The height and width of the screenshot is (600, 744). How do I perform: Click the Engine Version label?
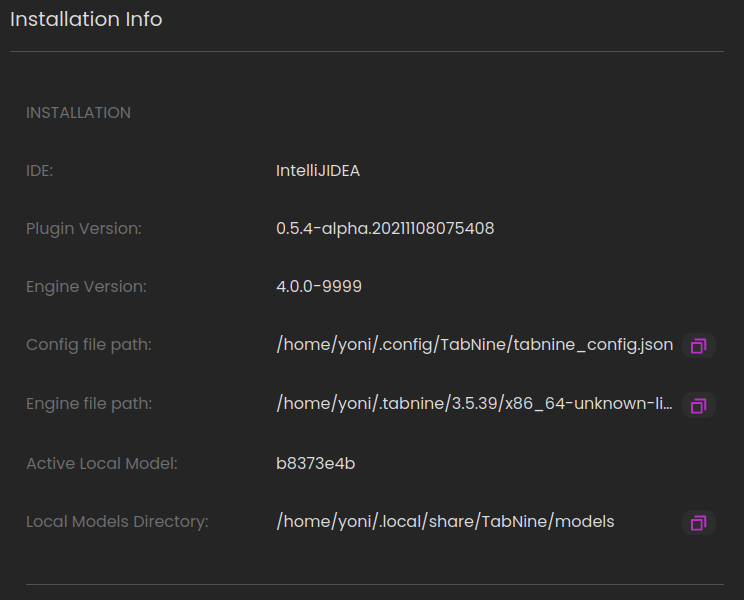coord(86,287)
